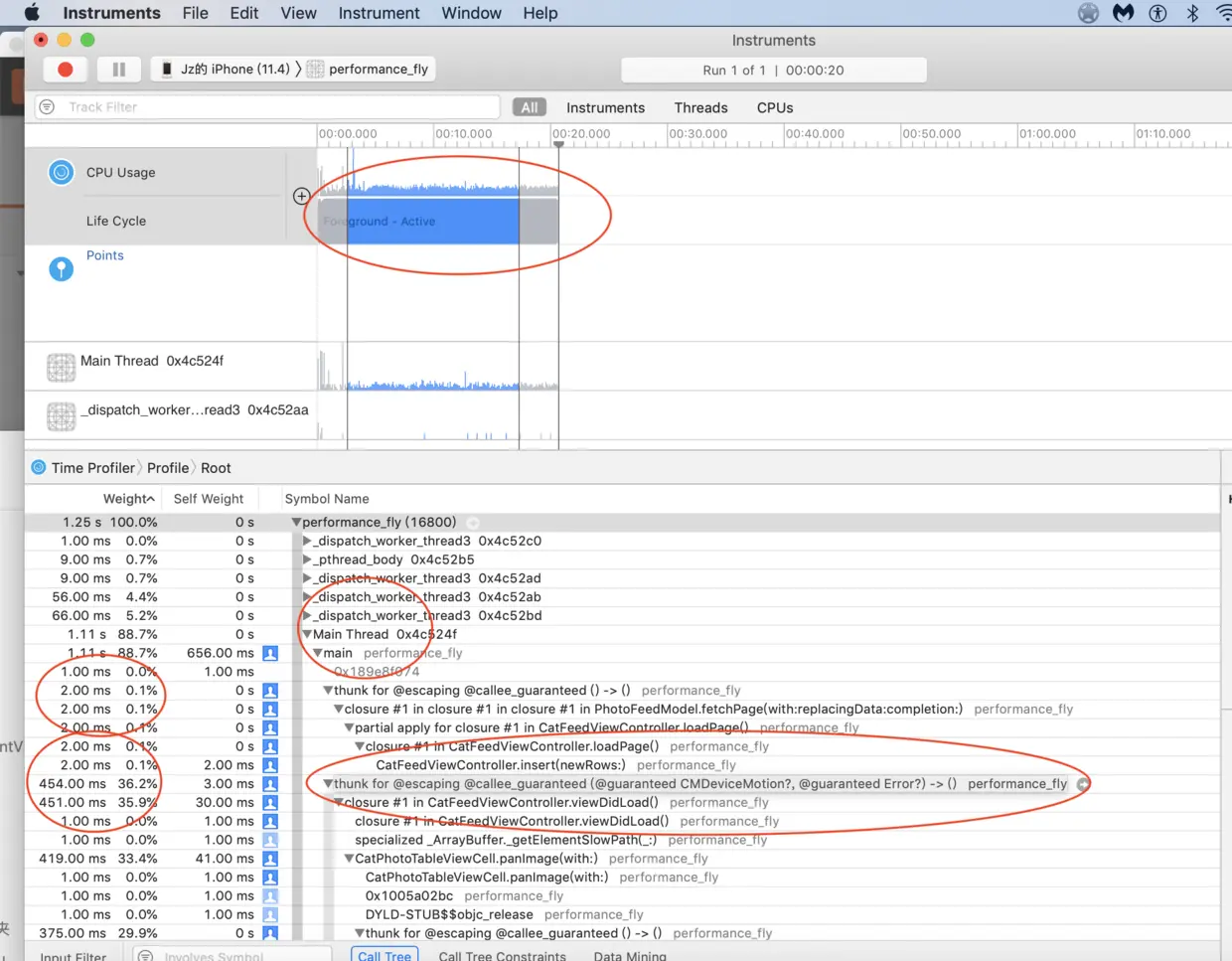The image size is (1232, 961).
Task: Open the File menu
Action: coord(195,13)
